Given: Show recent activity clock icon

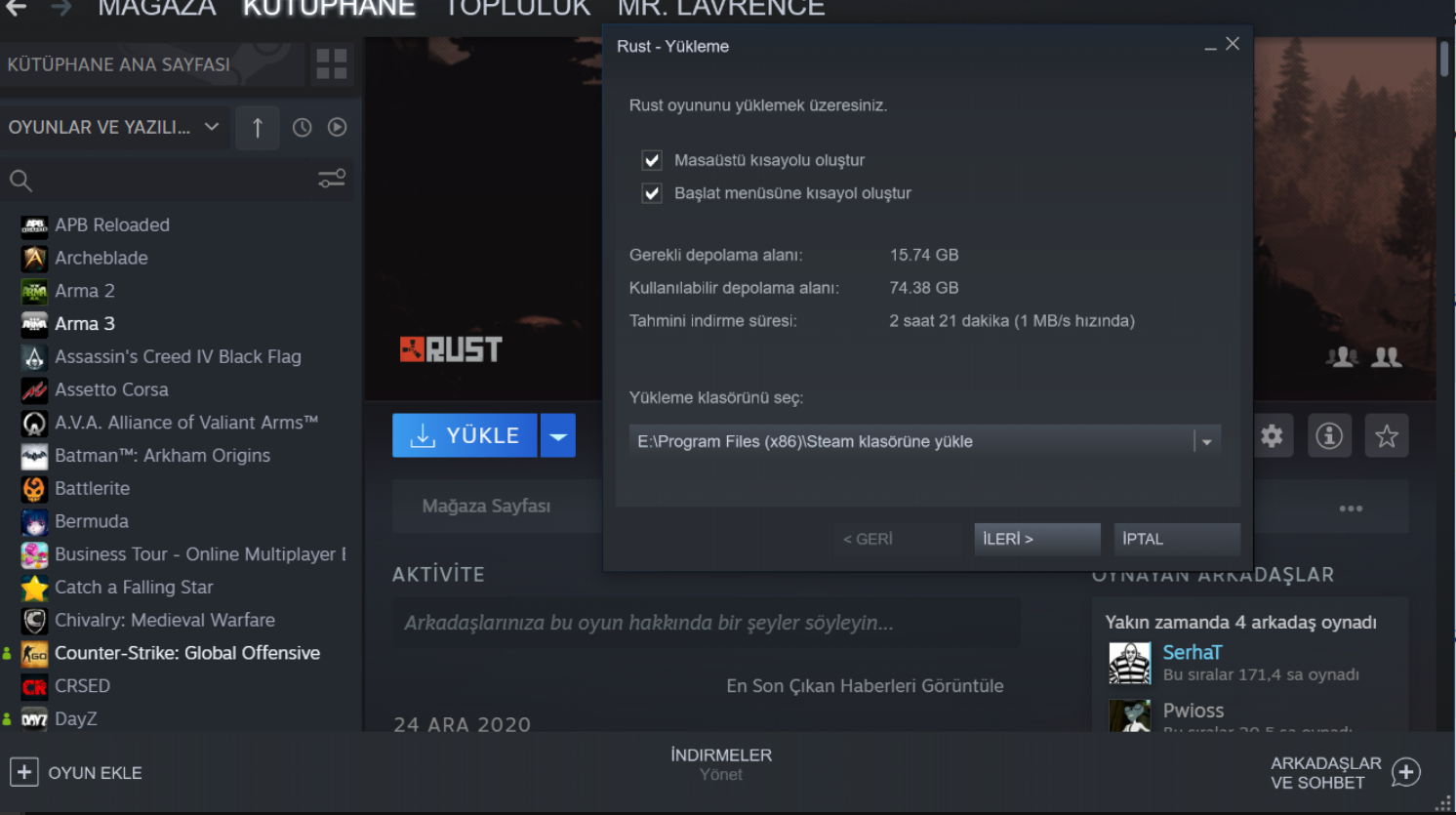Looking at the screenshot, I should click(303, 128).
